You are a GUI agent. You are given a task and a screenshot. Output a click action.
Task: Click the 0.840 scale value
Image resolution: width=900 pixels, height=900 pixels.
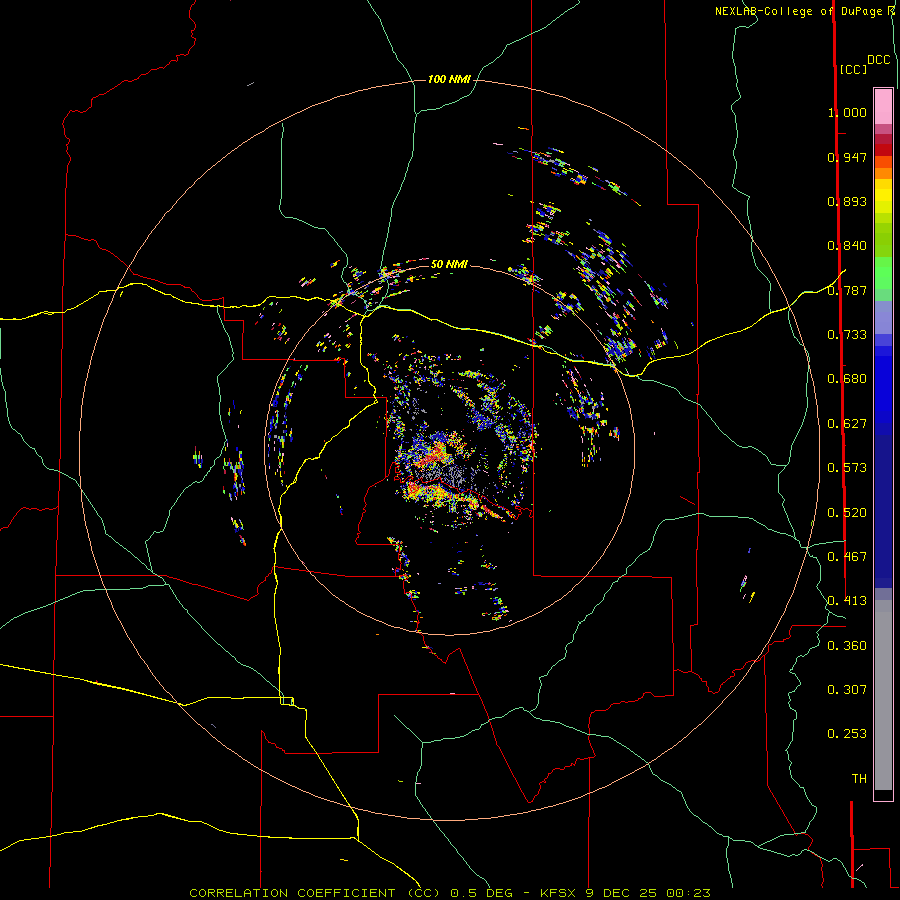pyautogui.click(x=847, y=246)
